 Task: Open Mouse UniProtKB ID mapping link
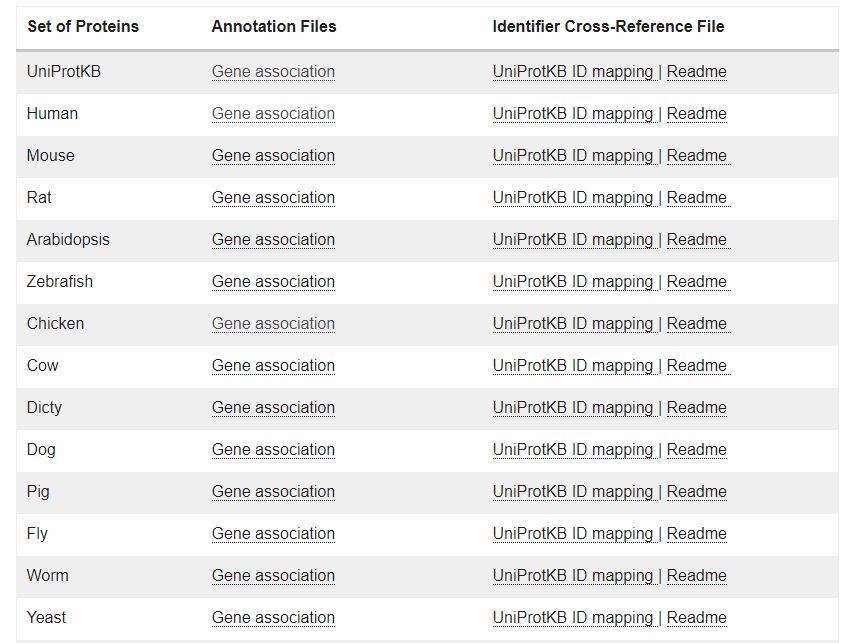pos(572,156)
